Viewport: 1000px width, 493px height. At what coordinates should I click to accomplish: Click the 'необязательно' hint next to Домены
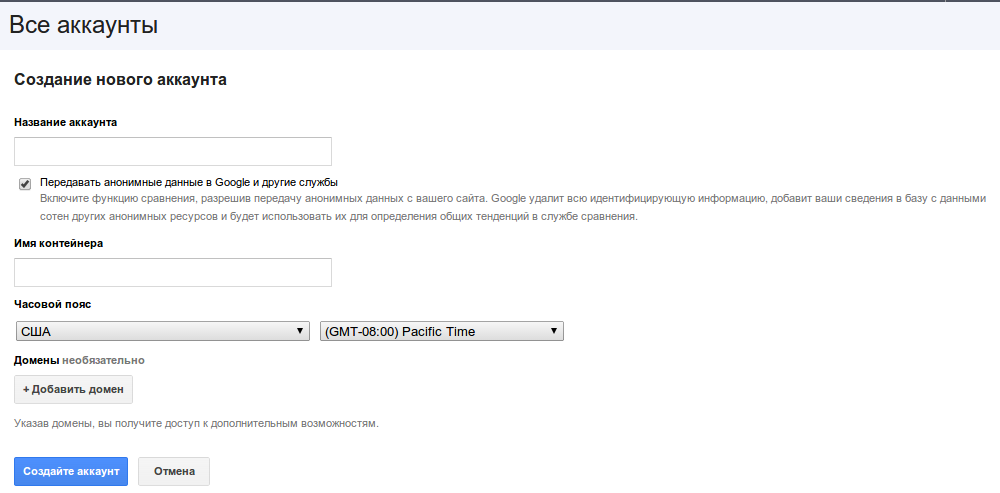[x=103, y=360]
